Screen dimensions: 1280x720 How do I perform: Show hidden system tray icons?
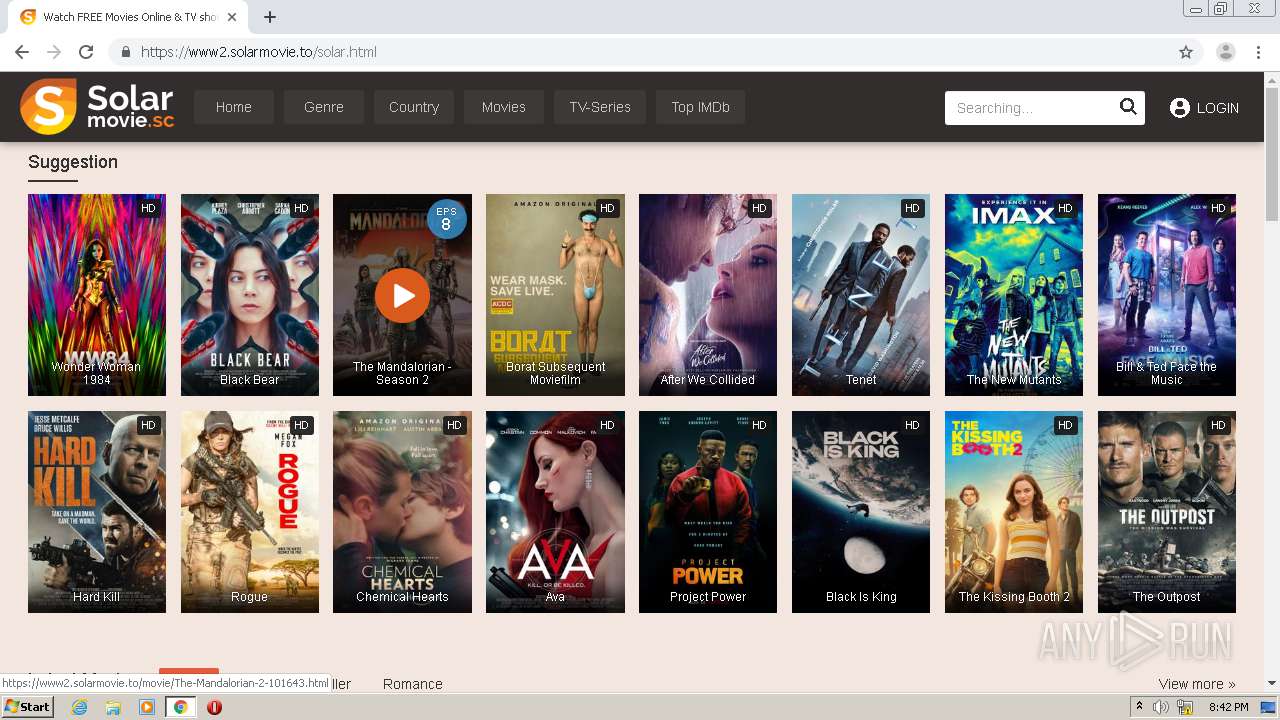[1138, 707]
